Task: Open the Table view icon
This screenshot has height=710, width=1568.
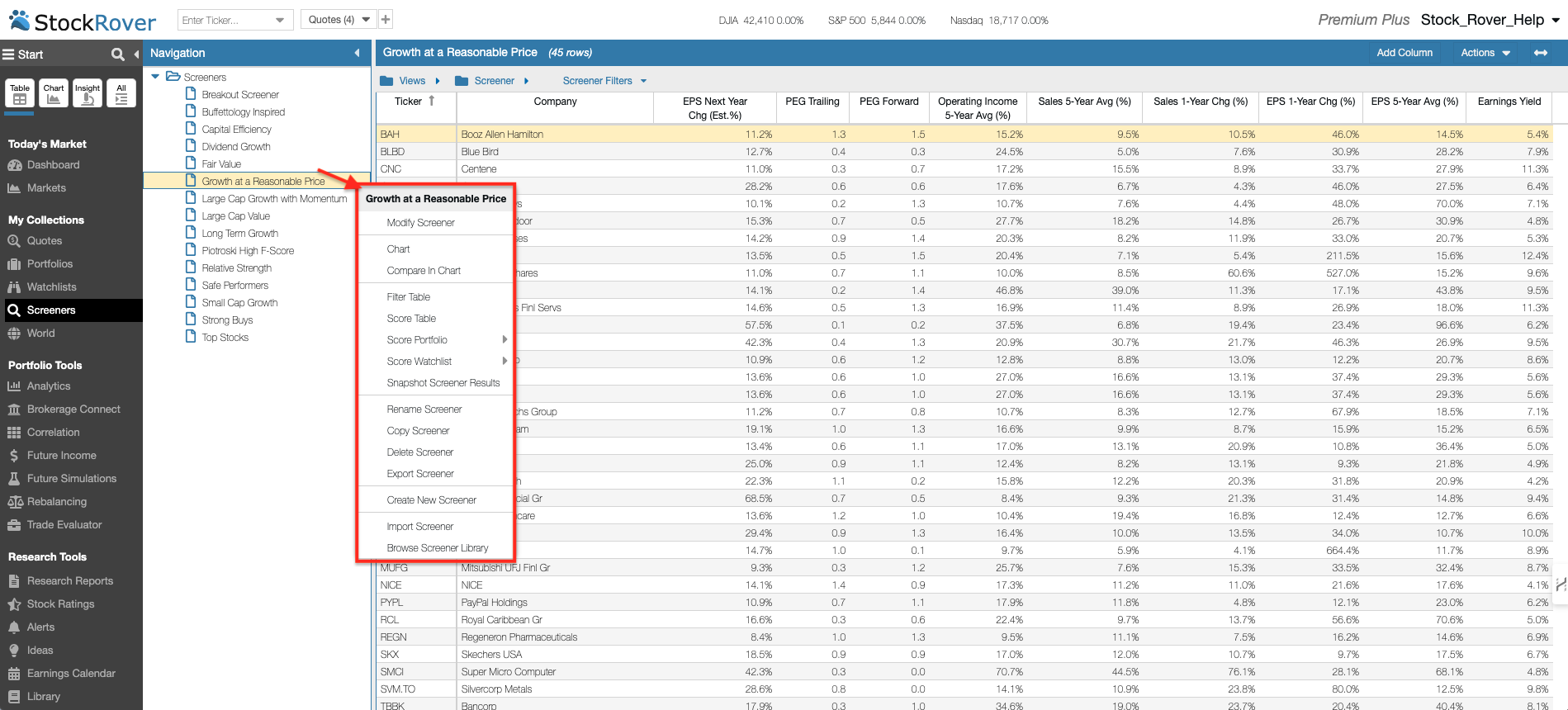Action: click(x=20, y=93)
